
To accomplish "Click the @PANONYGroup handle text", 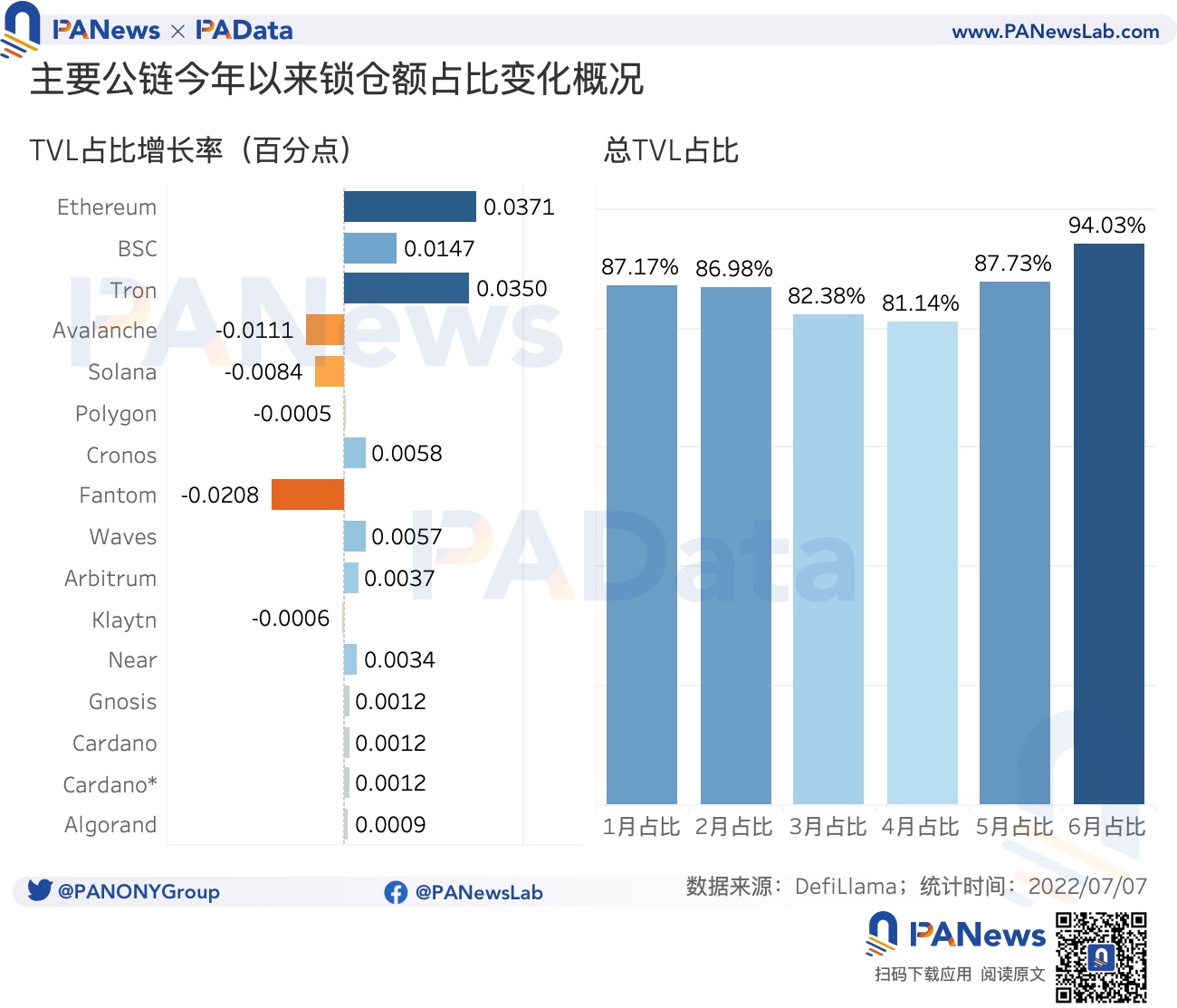I will tap(139, 892).
